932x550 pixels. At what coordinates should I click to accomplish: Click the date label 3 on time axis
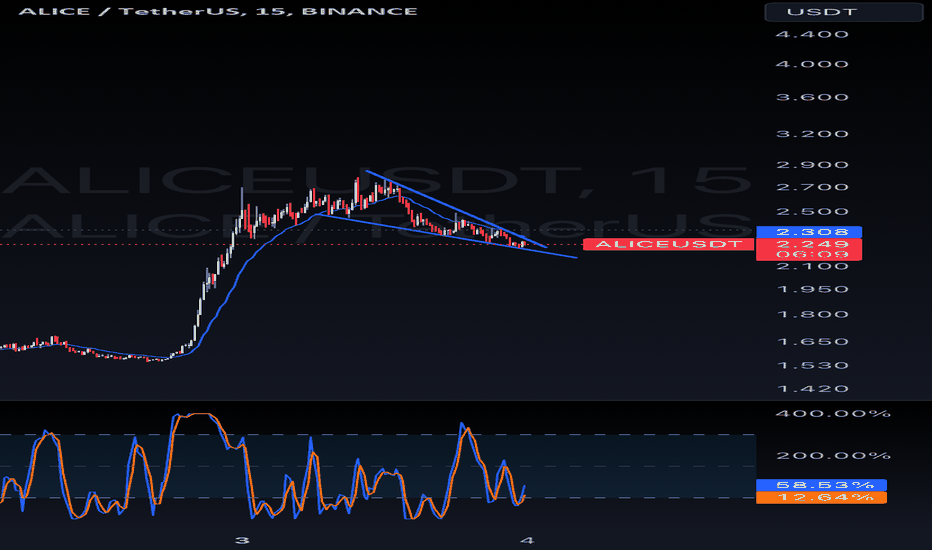242,540
